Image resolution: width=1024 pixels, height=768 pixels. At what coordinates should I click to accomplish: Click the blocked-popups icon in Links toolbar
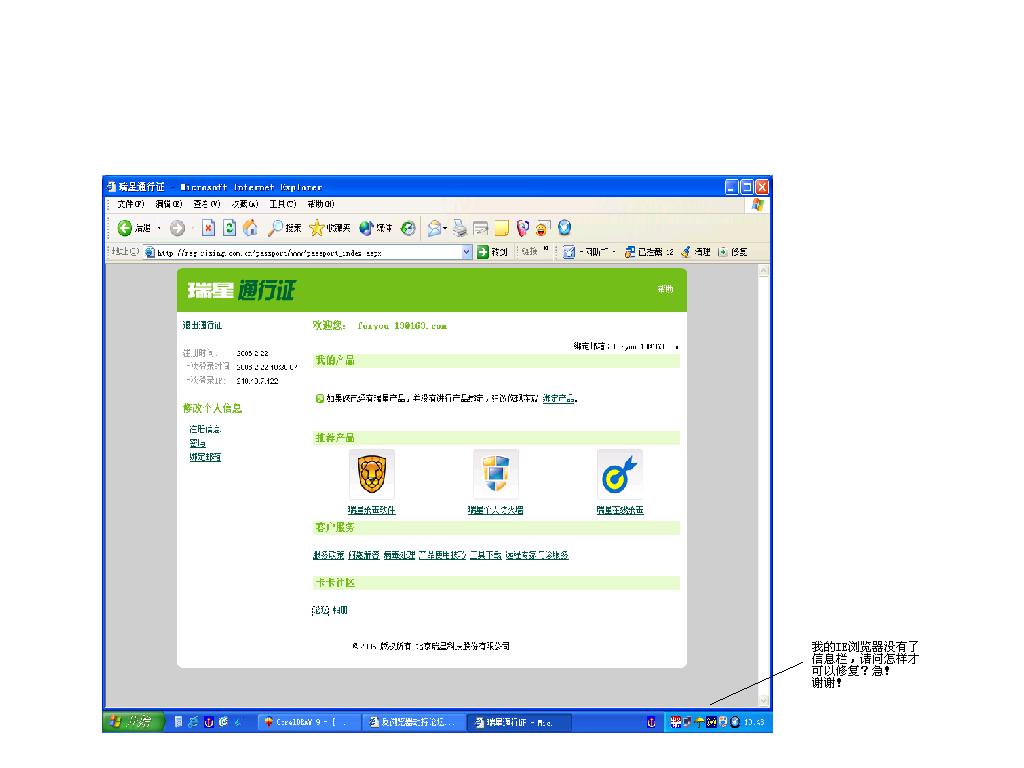pos(630,252)
